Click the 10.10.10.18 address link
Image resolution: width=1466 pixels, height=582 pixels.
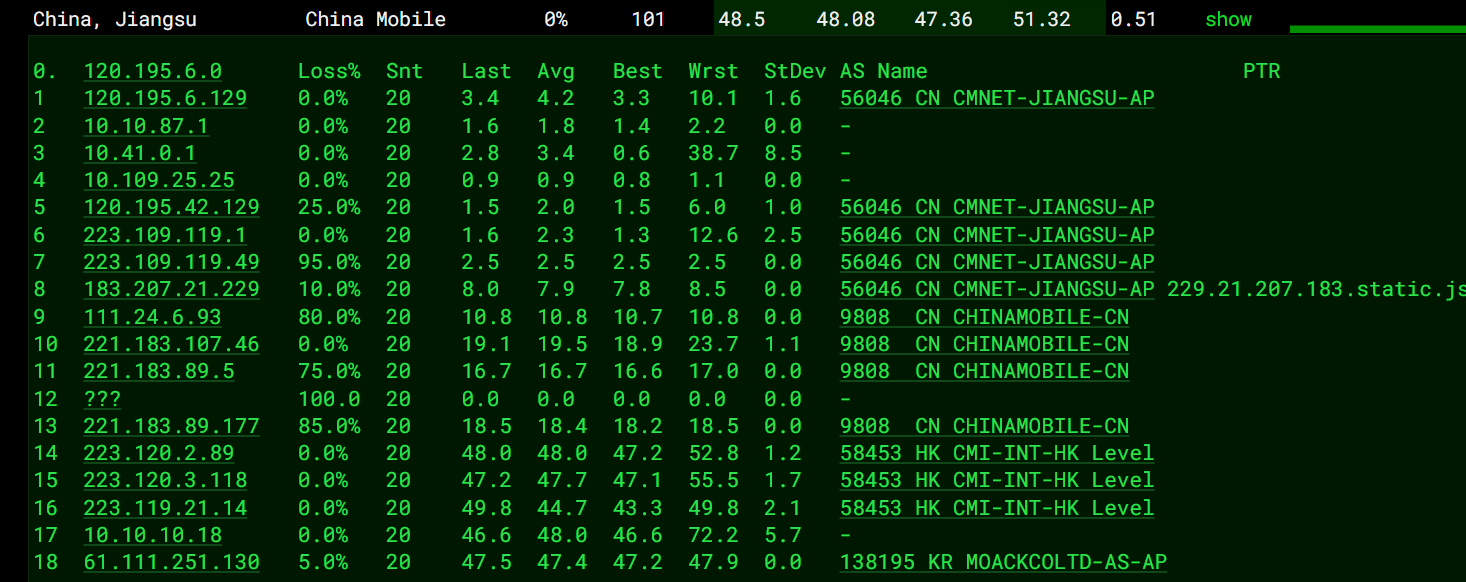[153, 535]
